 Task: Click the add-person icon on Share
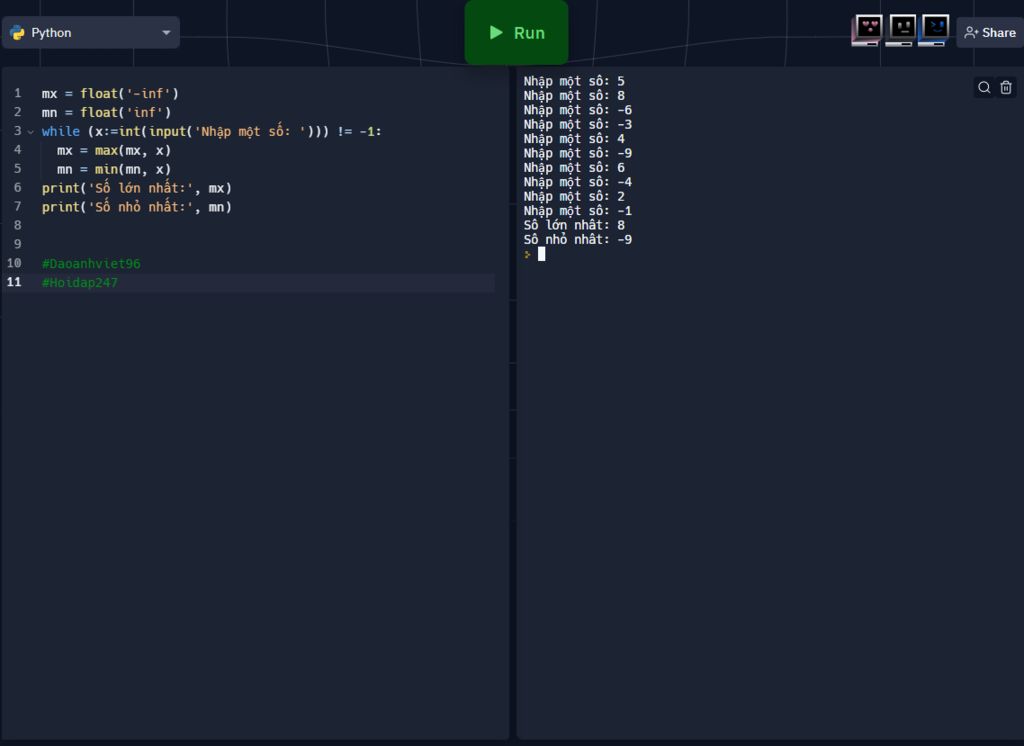971,33
